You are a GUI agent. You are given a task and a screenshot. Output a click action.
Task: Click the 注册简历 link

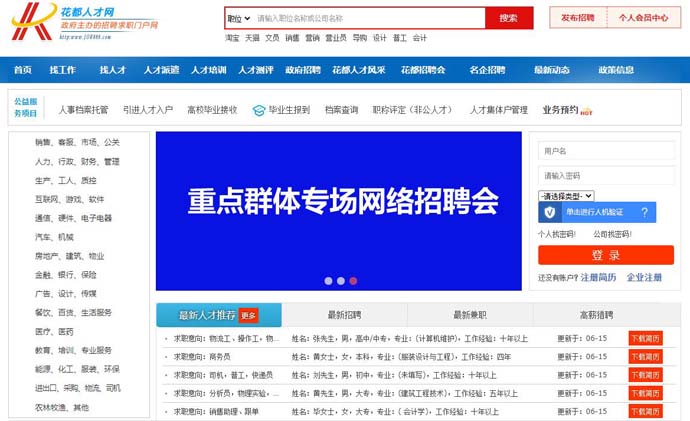pos(598,278)
